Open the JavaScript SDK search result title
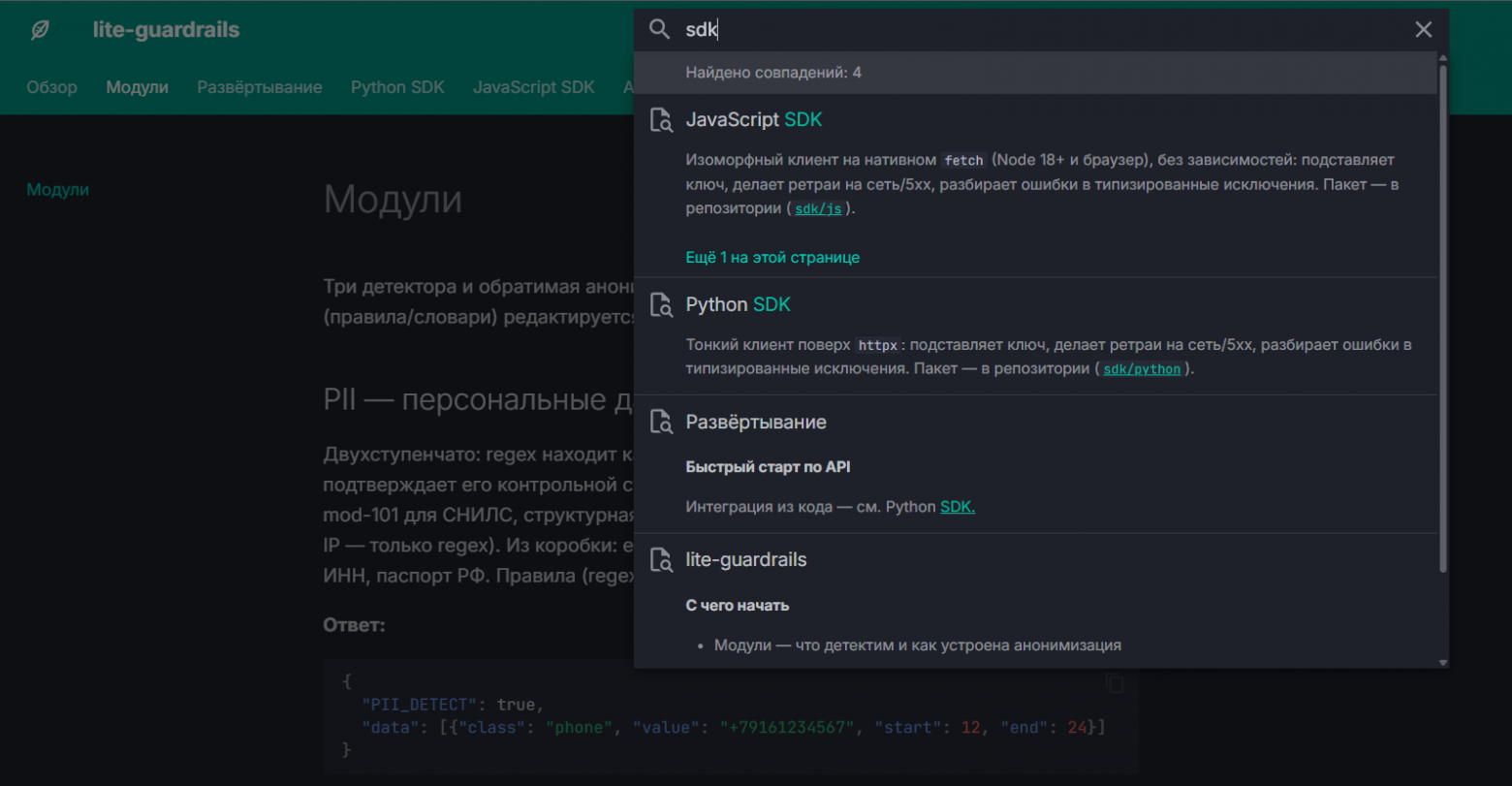The height and width of the screenshot is (786, 1512). tap(754, 120)
